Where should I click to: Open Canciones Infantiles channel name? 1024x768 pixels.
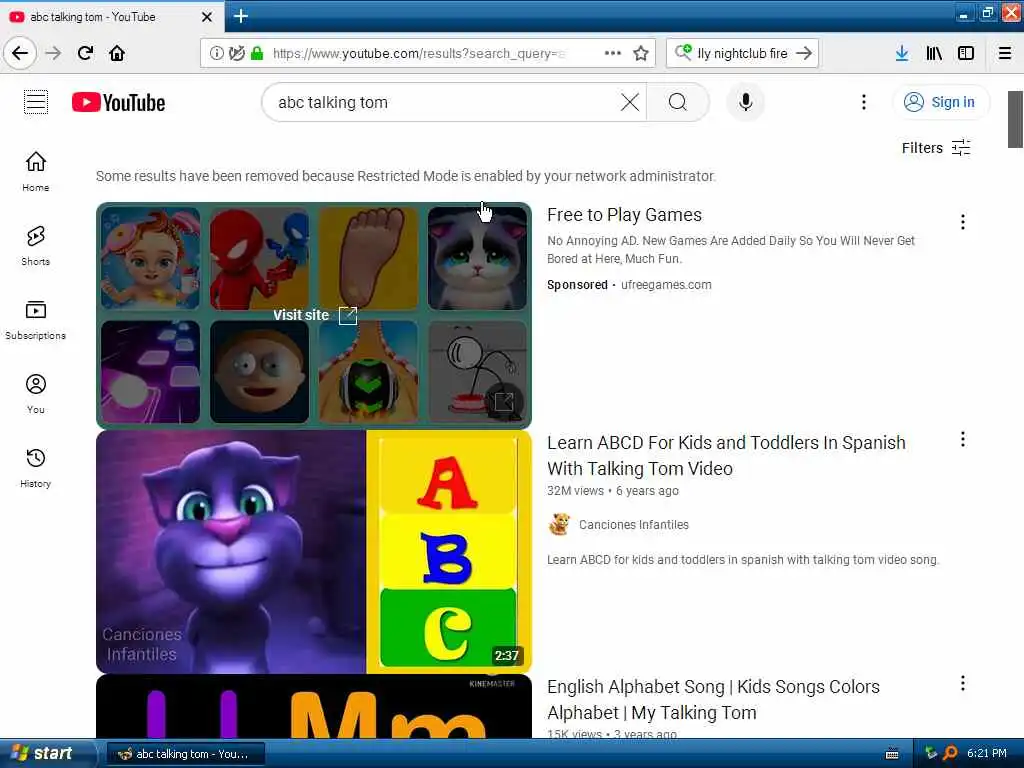point(633,524)
